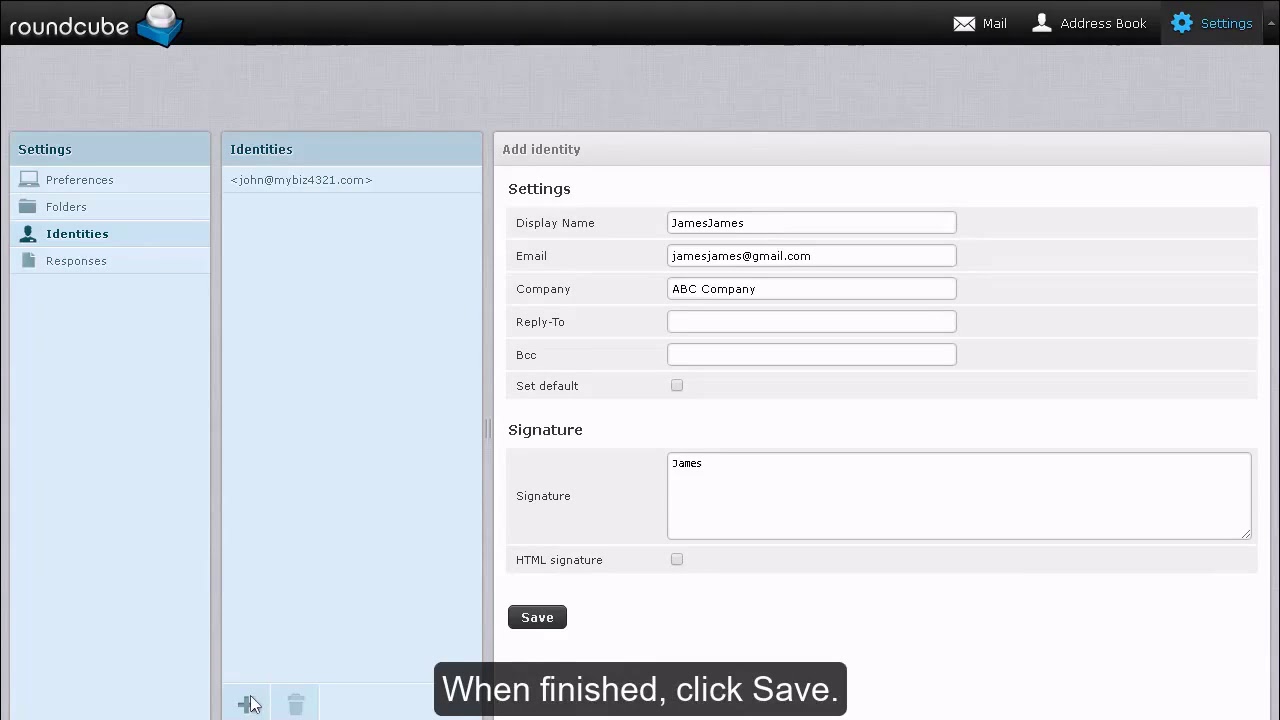Viewport: 1280px width, 720px height.
Task: Click the delete identity trash icon
Action: click(296, 704)
